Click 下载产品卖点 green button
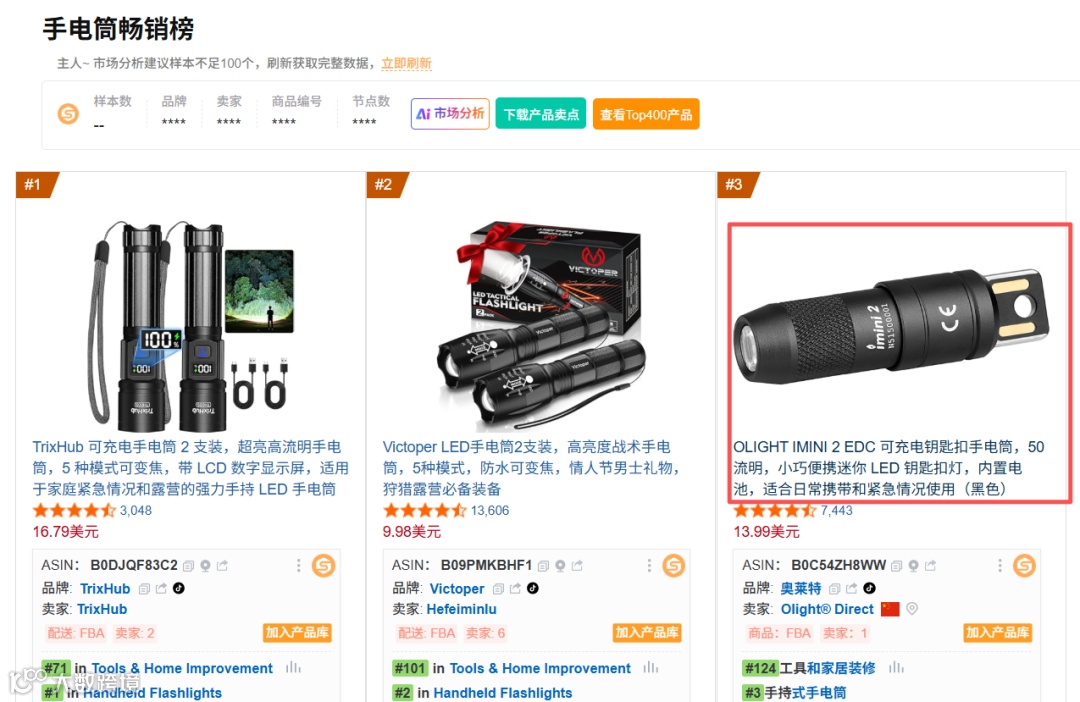 541,114
